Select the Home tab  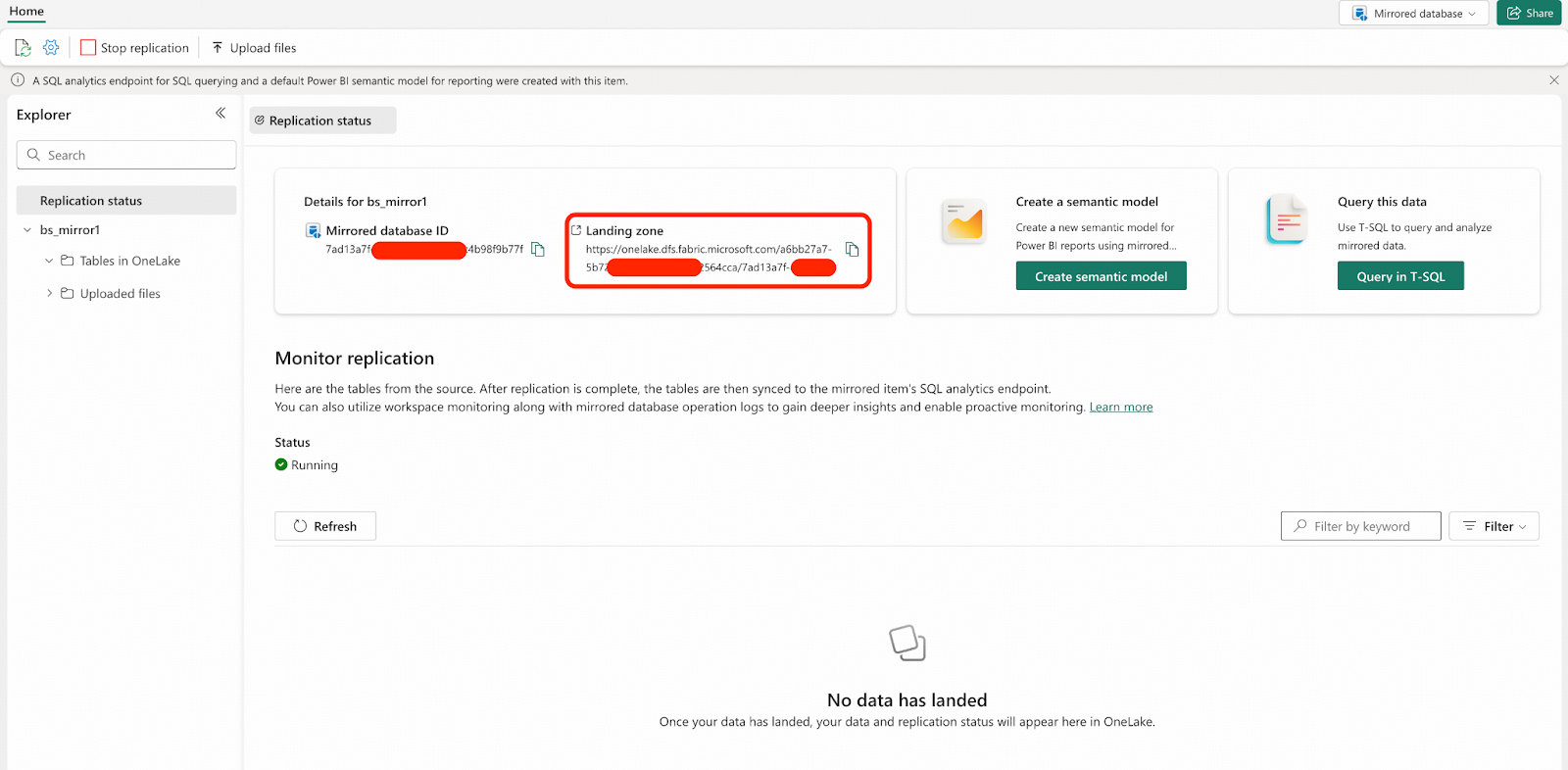pyautogui.click(x=26, y=11)
